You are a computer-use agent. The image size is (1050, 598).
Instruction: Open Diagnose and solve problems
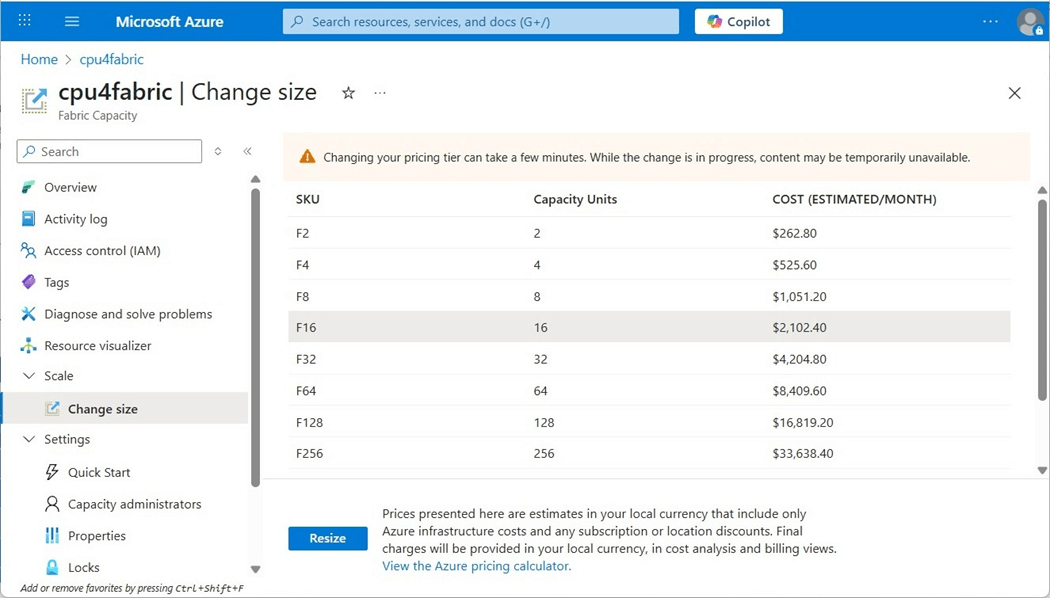128,314
